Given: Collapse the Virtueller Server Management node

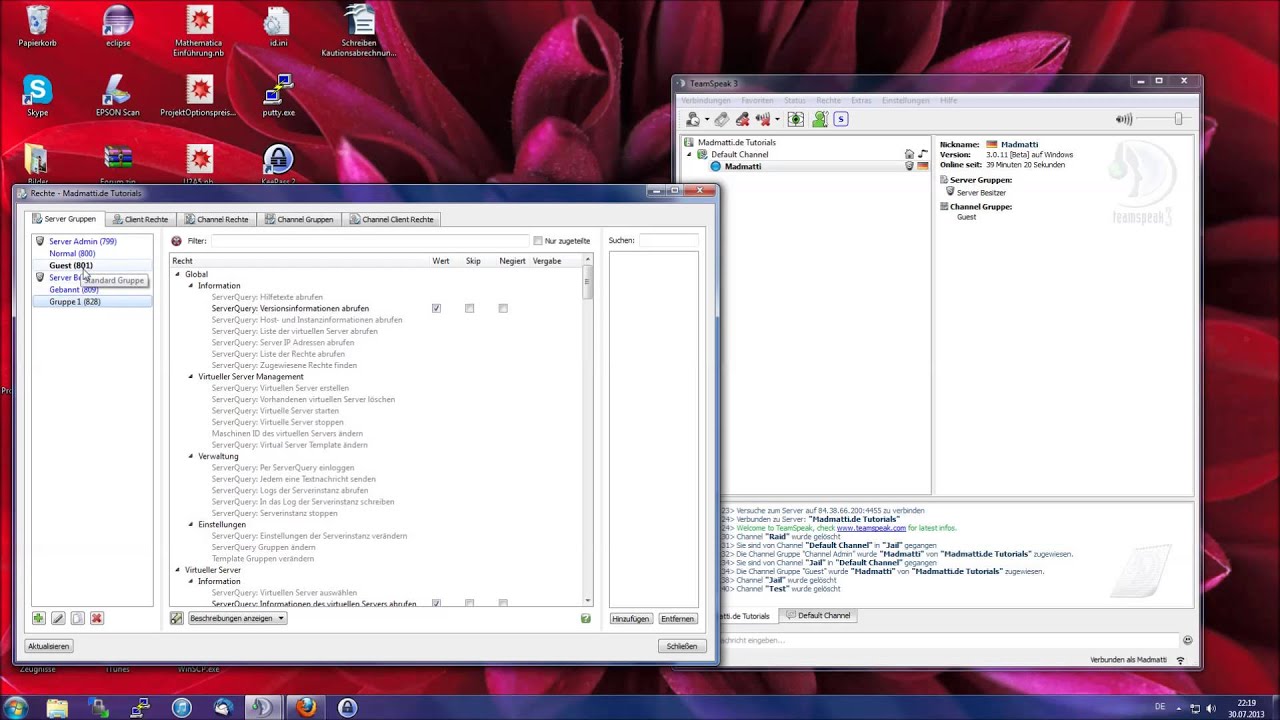Looking at the screenshot, I should coord(191,377).
